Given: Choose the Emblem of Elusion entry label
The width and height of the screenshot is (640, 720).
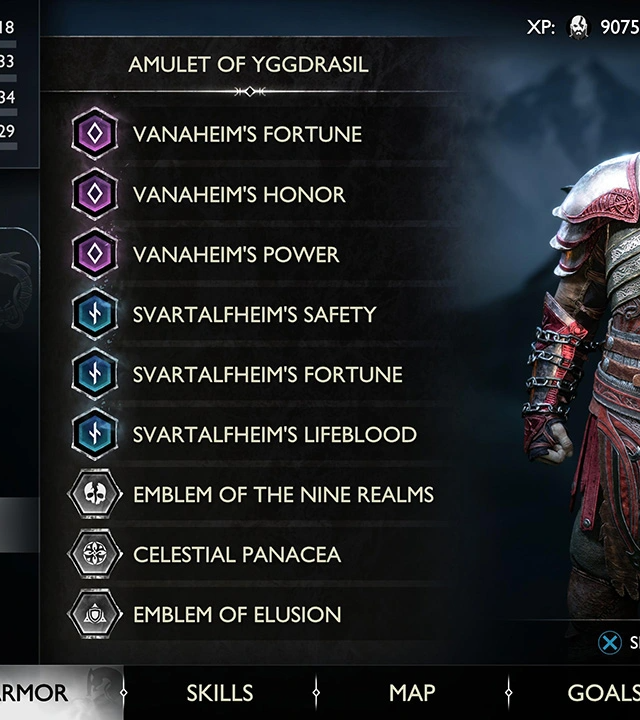Looking at the screenshot, I should pos(237,614).
